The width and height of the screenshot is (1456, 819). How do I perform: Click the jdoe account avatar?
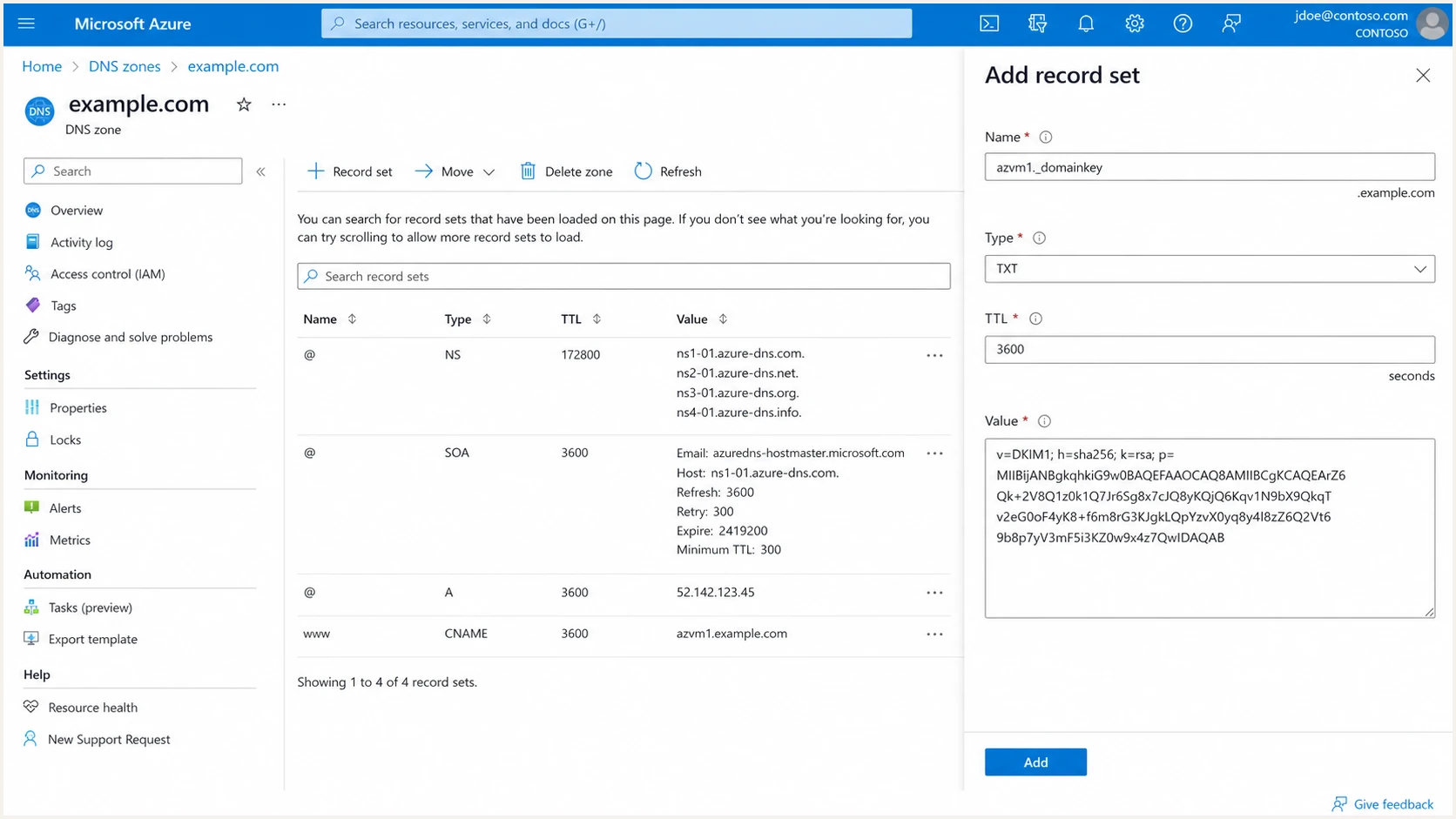[1432, 23]
